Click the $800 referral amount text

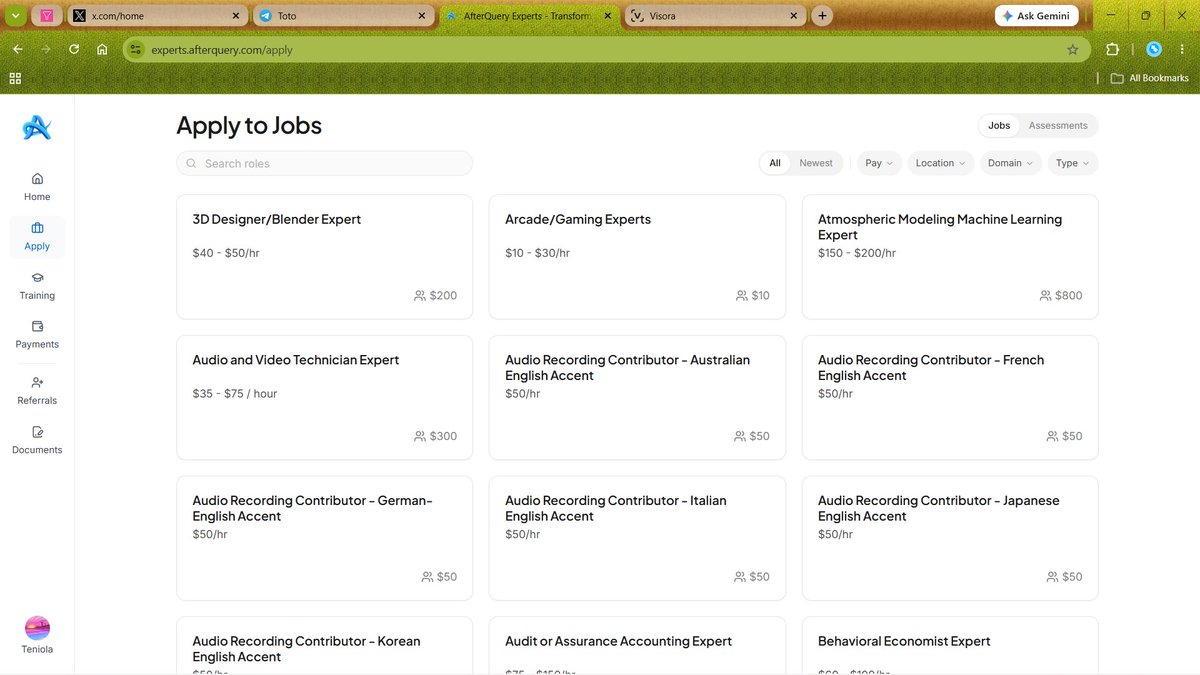point(1069,296)
